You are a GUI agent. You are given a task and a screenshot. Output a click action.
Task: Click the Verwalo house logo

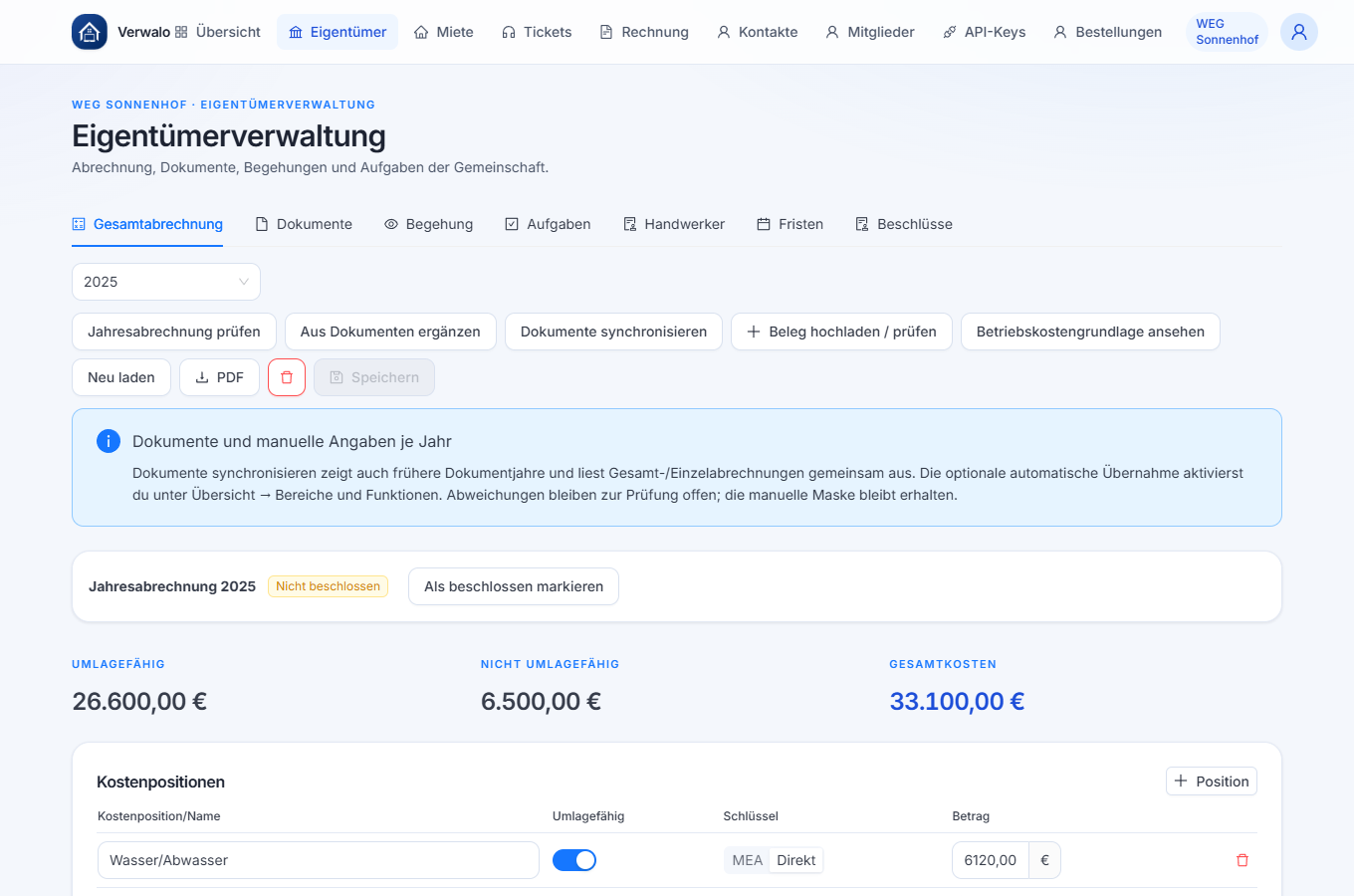click(90, 32)
